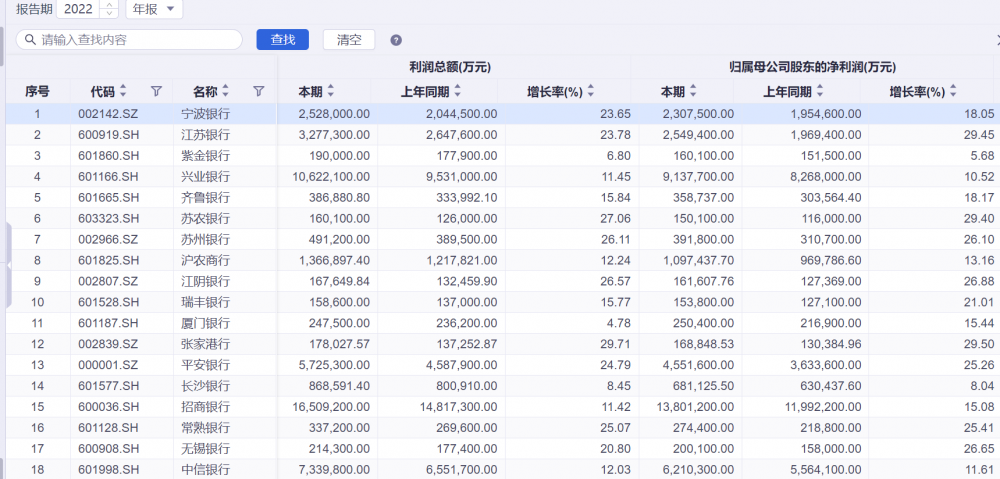Click growth rate cell 29.45
The image size is (1000, 479).
980,135
